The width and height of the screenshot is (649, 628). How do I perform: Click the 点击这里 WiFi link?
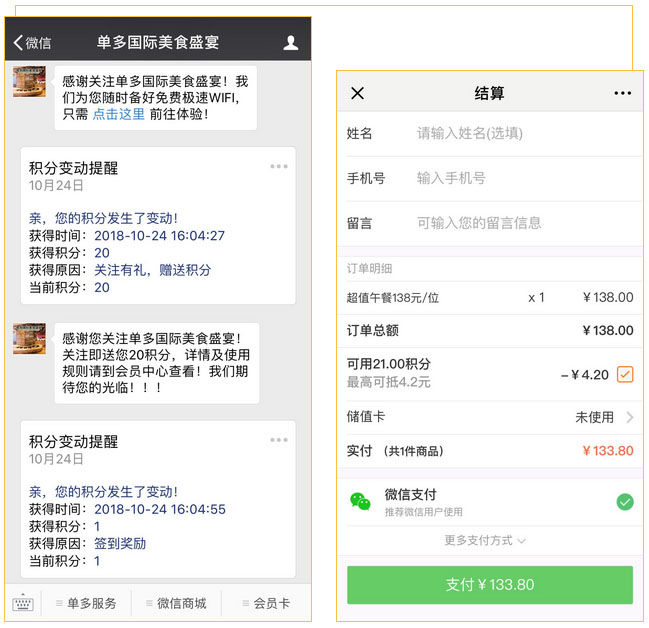point(119,114)
